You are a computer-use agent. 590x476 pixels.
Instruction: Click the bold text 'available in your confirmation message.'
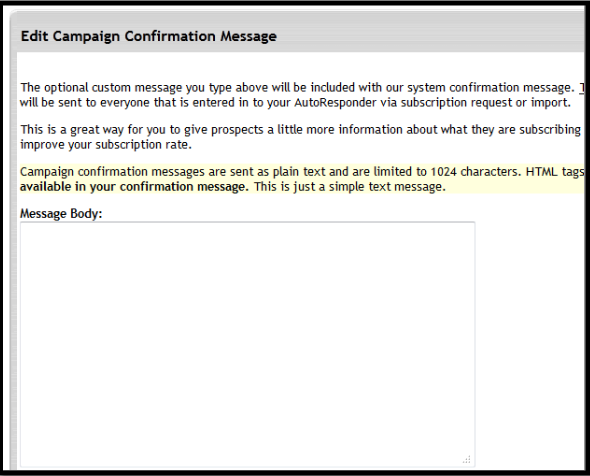click(x=134, y=187)
